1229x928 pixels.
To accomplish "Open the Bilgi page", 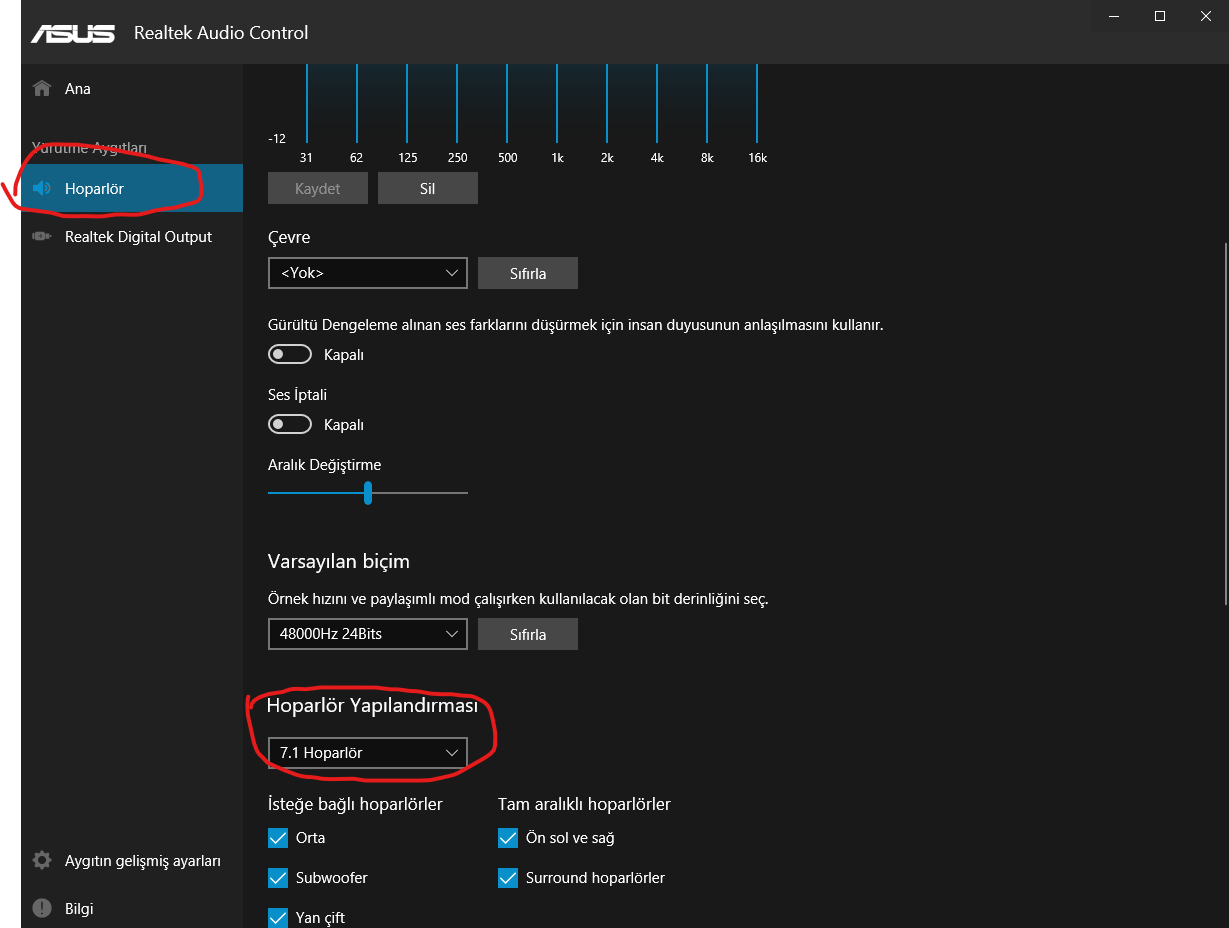I will point(132,909).
